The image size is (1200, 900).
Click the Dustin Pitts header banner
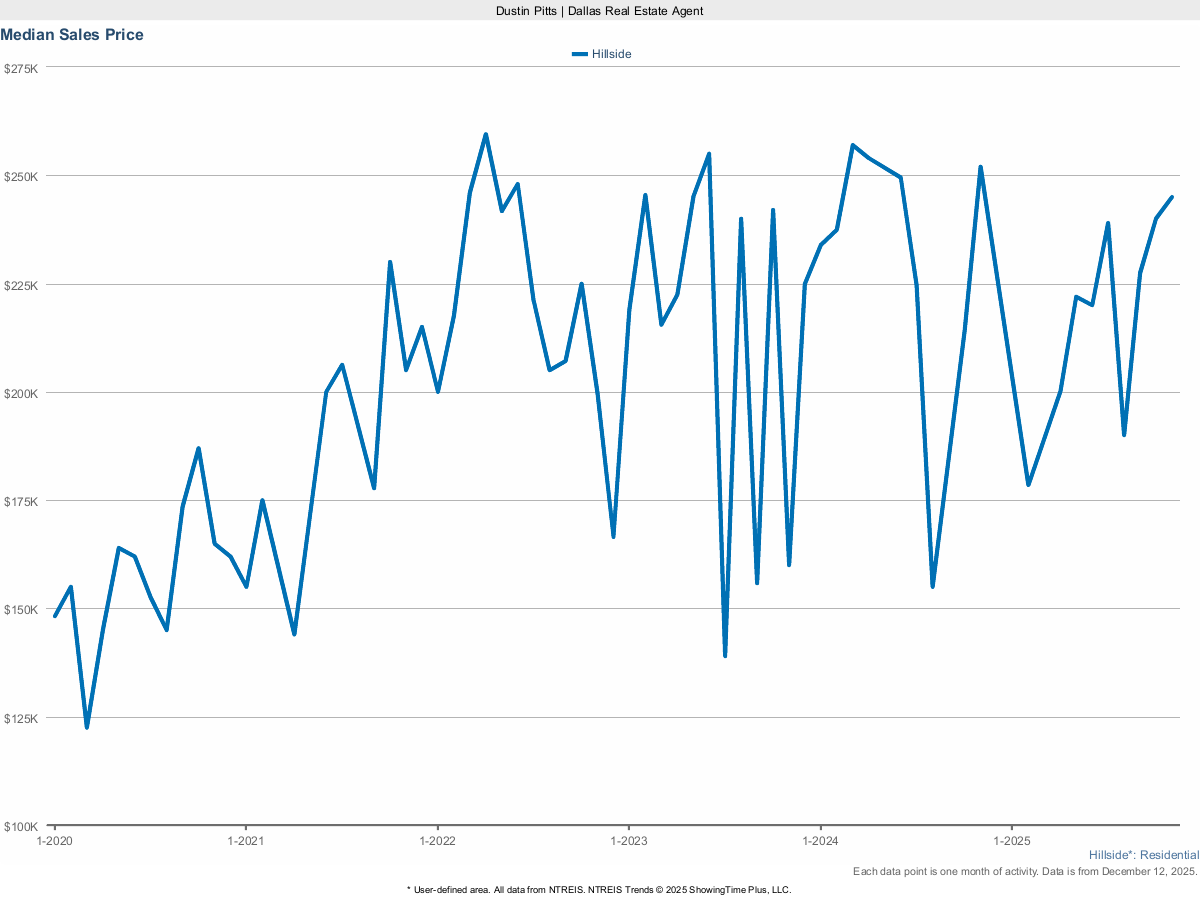coord(600,11)
